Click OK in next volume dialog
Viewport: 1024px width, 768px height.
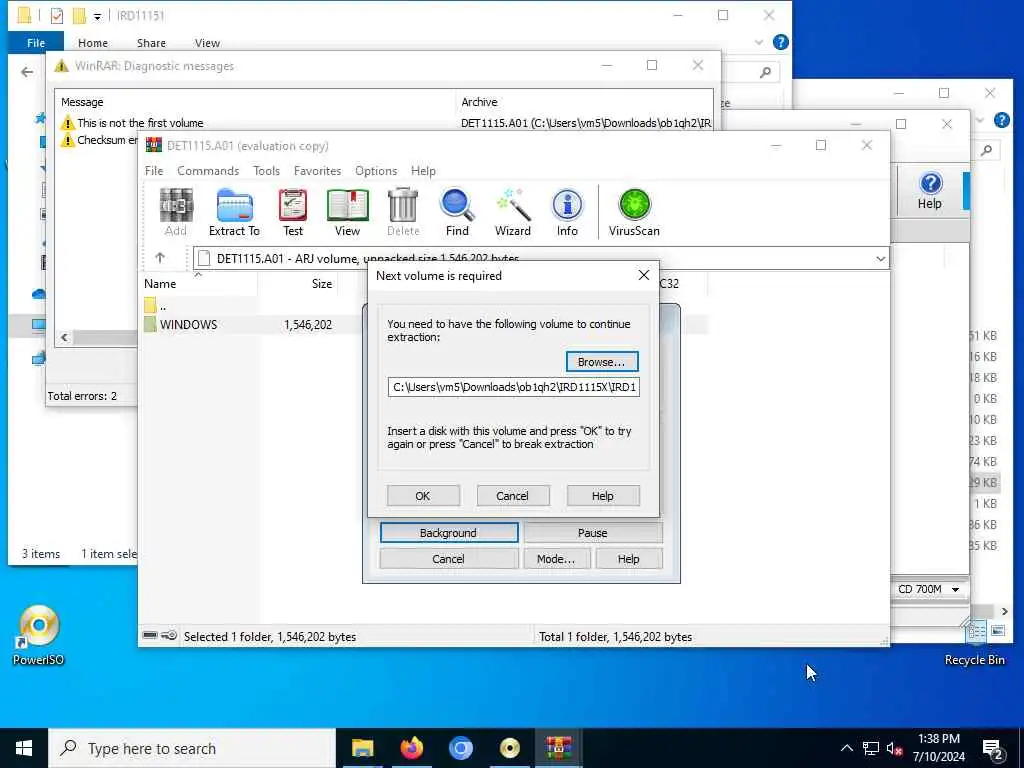click(423, 496)
